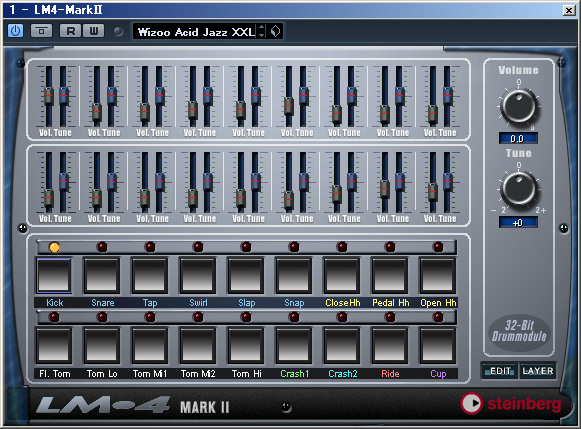Click the master Volume knob
Viewport: 581px width, 429px height.
point(518,106)
